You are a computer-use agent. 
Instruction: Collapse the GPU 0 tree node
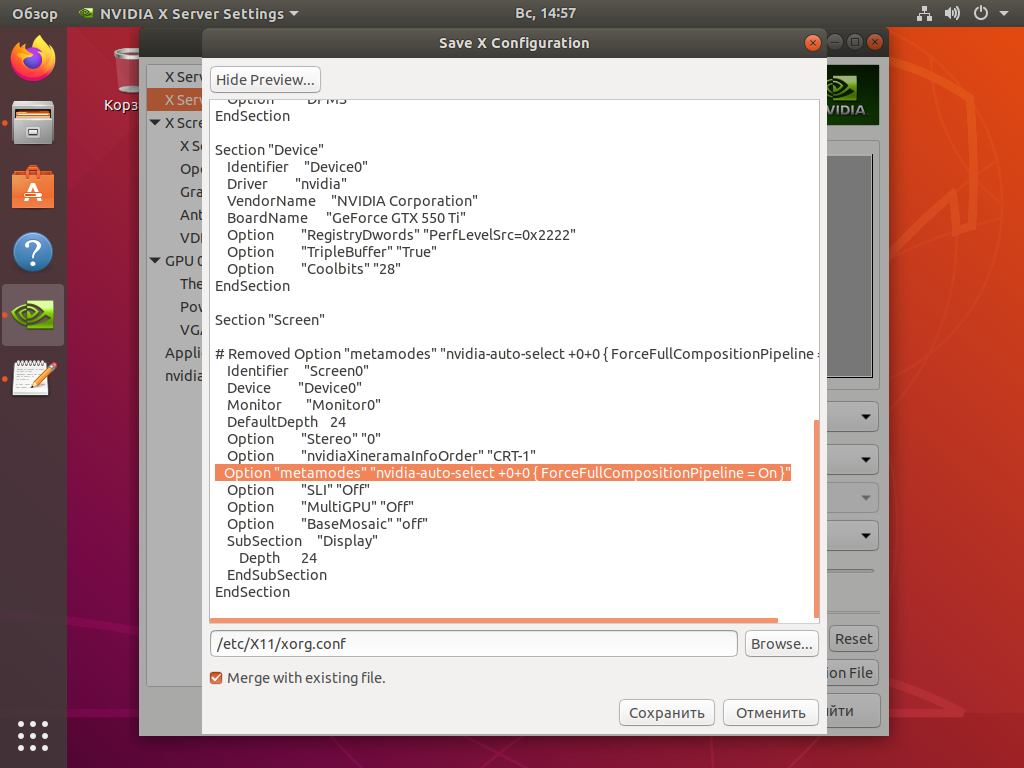155,261
